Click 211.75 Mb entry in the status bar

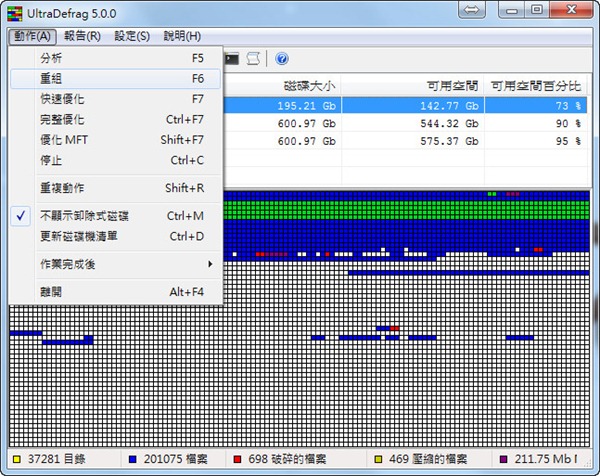pyautogui.click(x=546, y=459)
